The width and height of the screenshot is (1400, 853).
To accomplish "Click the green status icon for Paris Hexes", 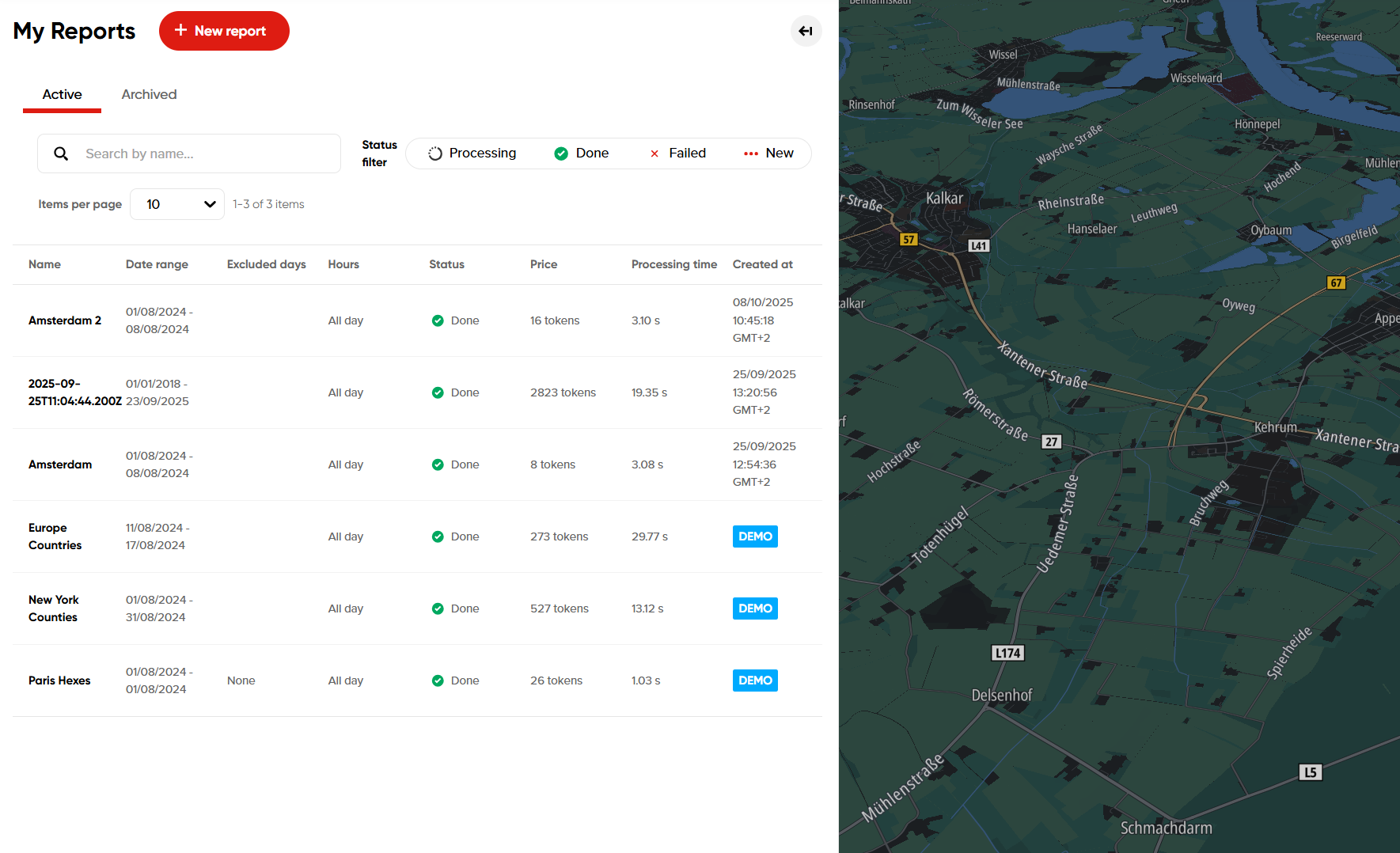I will (438, 681).
